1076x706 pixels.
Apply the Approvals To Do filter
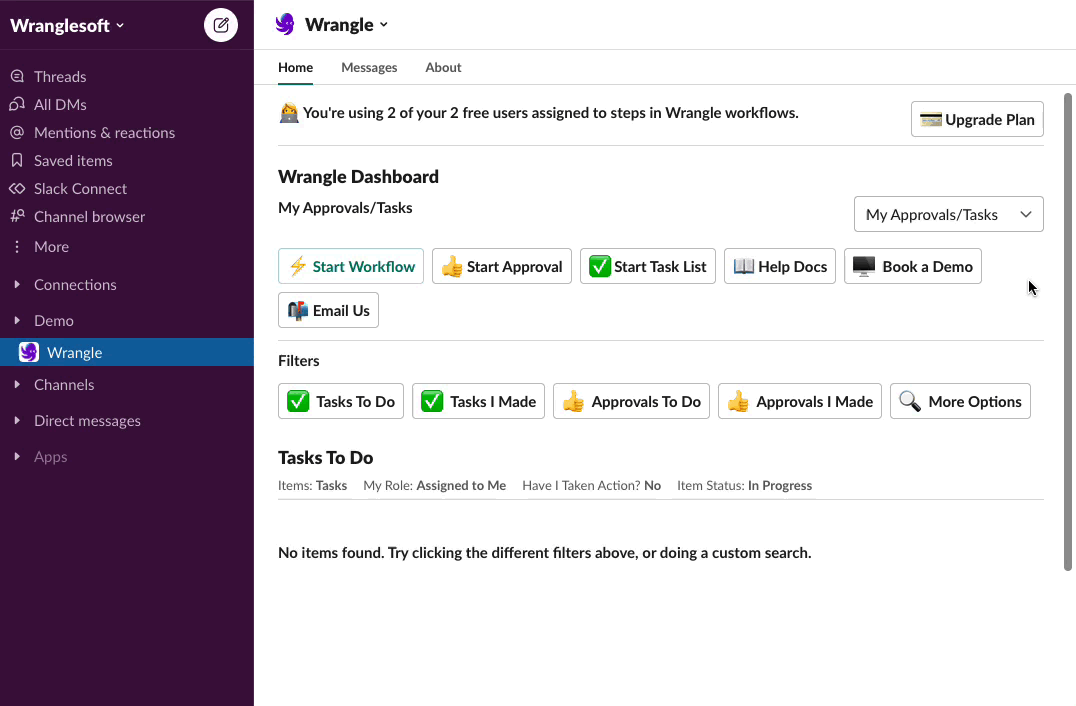point(631,401)
